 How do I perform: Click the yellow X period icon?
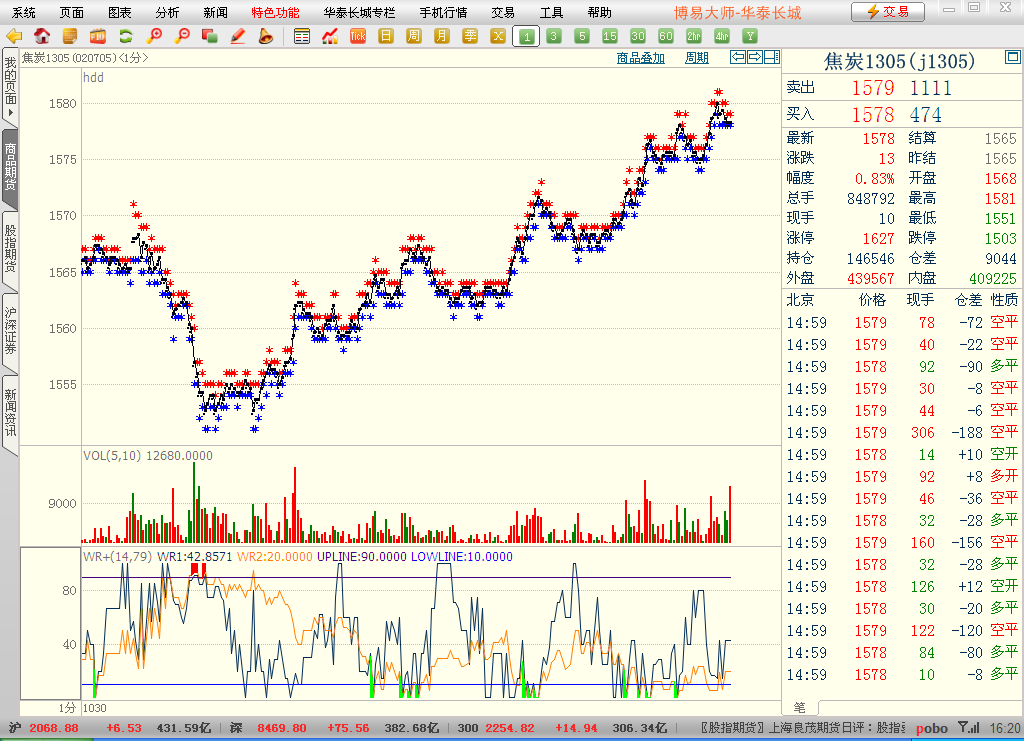pyautogui.click(x=498, y=36)
